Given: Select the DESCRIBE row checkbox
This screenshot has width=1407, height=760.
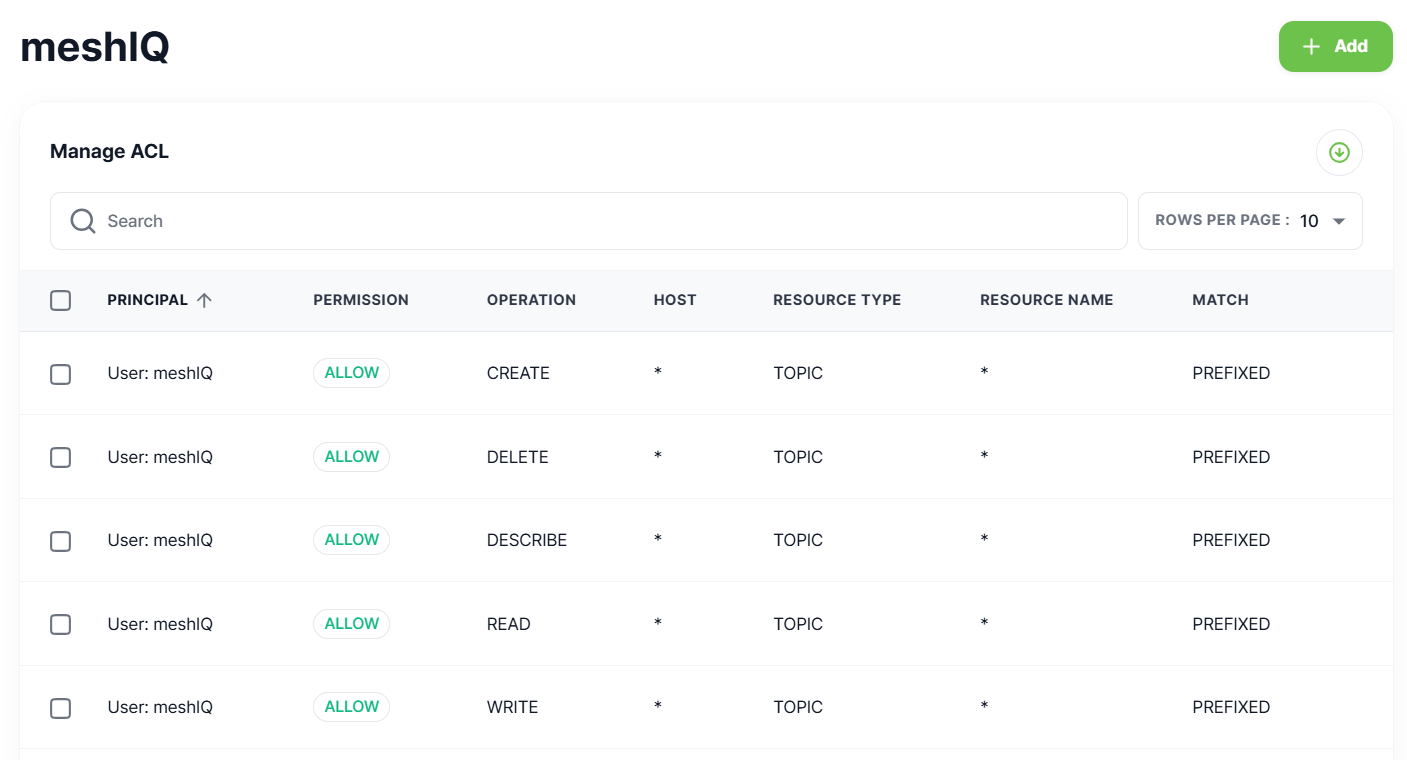Looking at the screenshot, I should coord(61,541).
